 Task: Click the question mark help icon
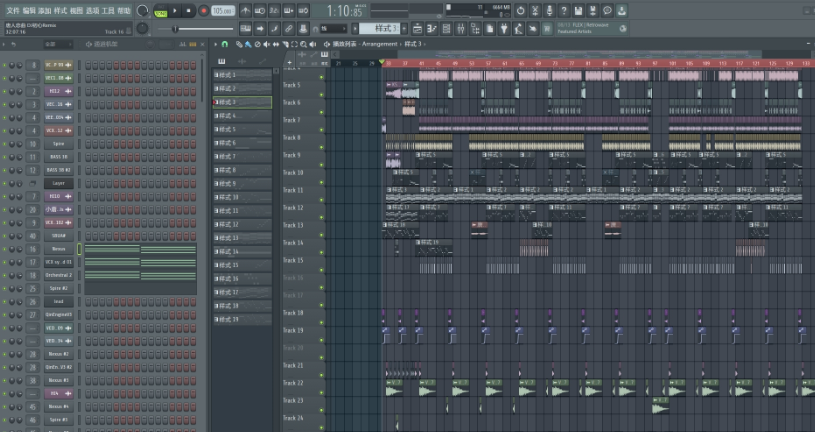[564, 10]
